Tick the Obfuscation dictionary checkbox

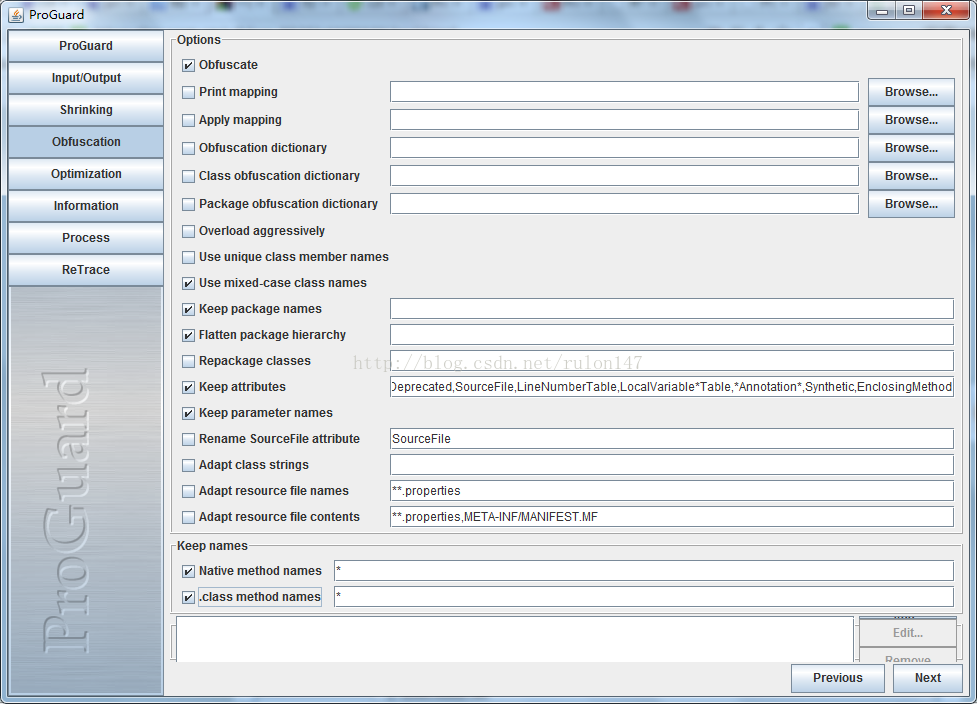coord(188,148)
